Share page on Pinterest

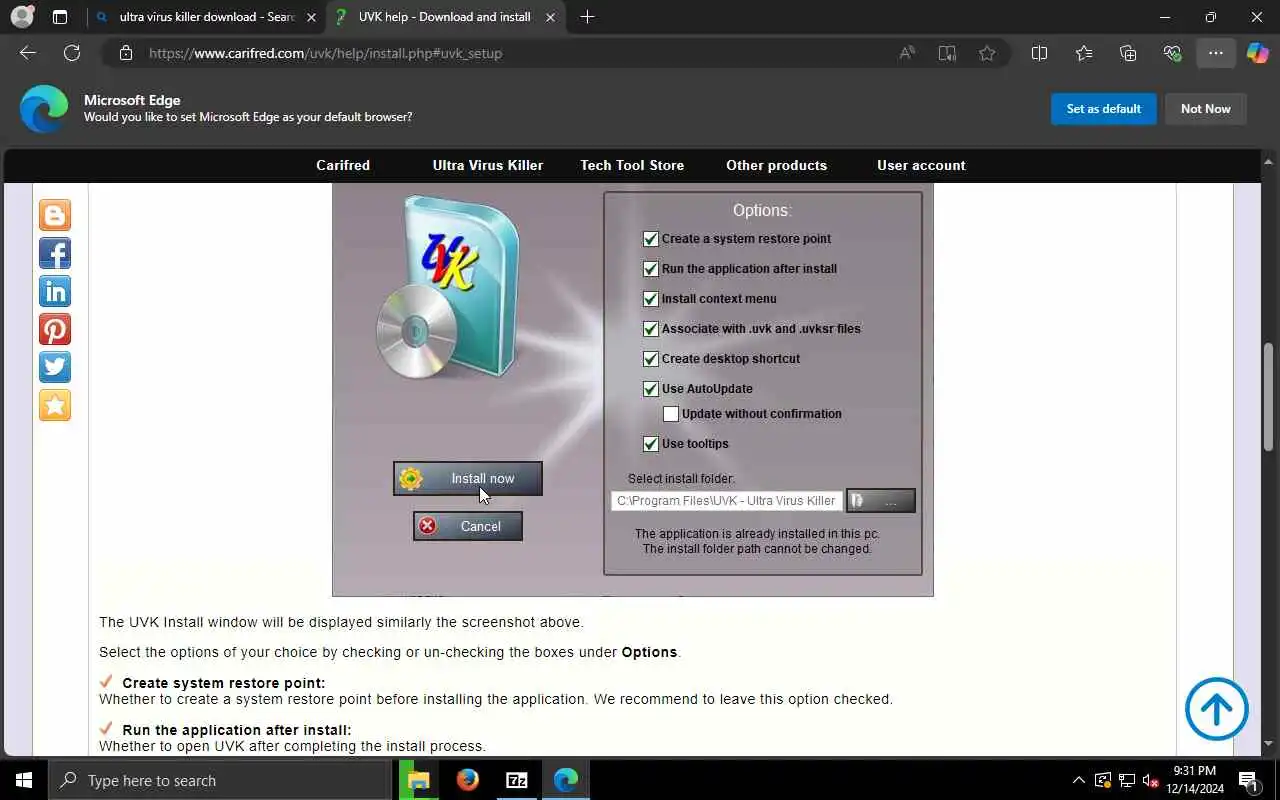pyautogui.click(x=55, y=329)
